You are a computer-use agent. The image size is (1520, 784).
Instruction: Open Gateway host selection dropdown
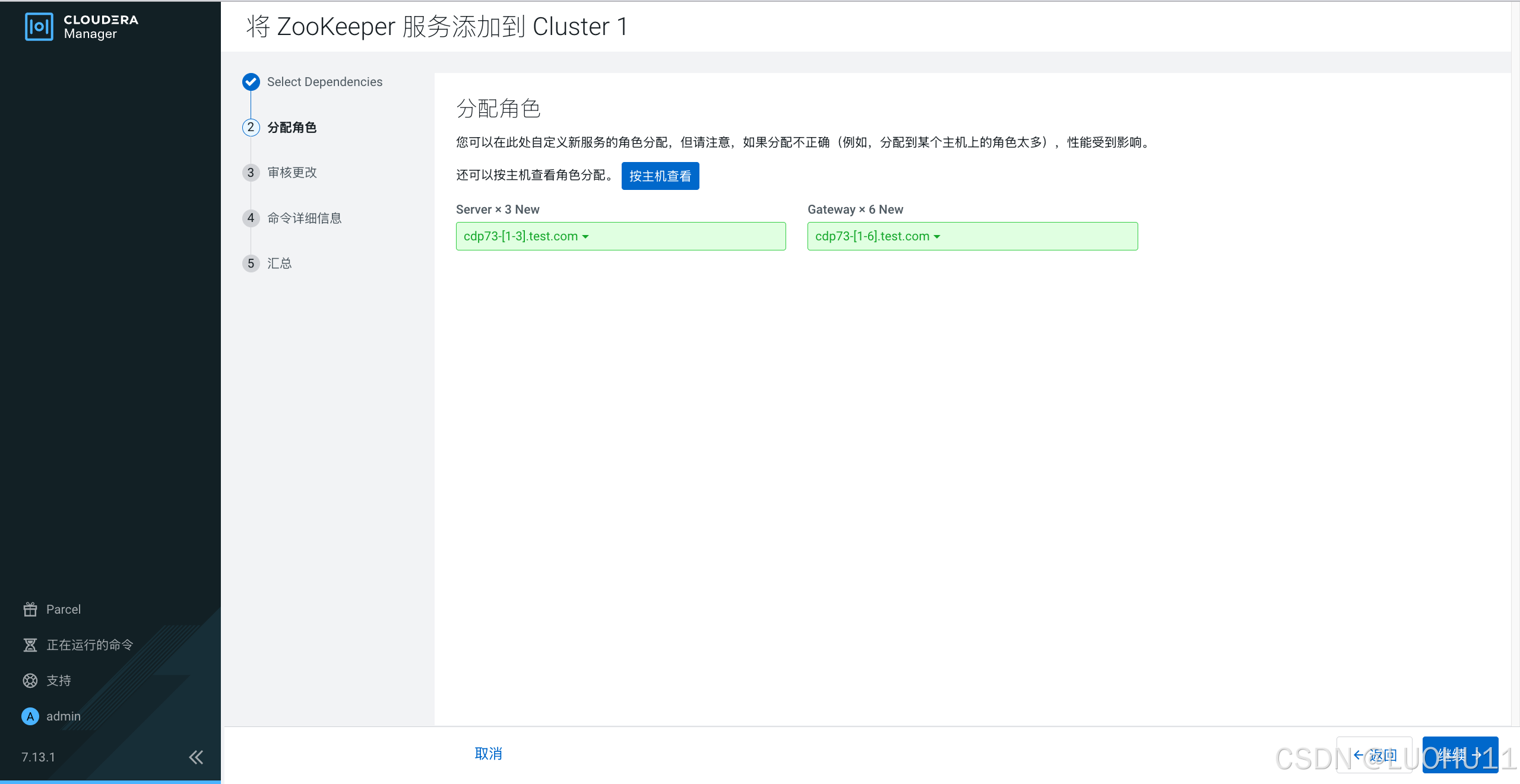[972, 236]
